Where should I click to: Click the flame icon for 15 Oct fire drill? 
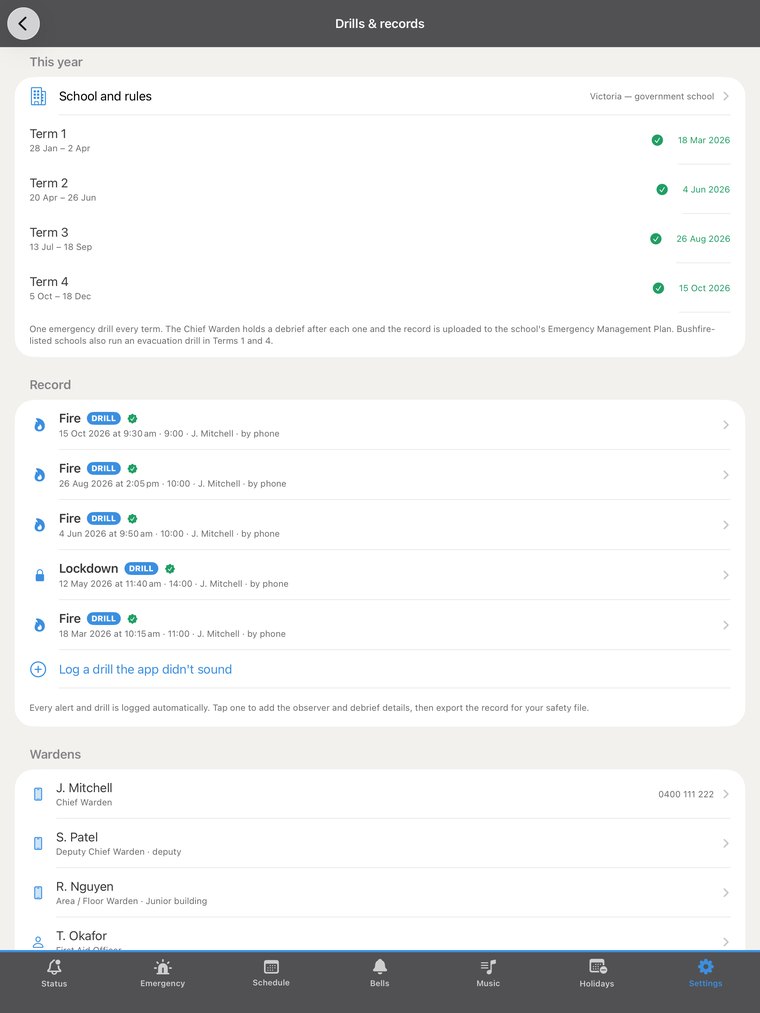[39, 424]
